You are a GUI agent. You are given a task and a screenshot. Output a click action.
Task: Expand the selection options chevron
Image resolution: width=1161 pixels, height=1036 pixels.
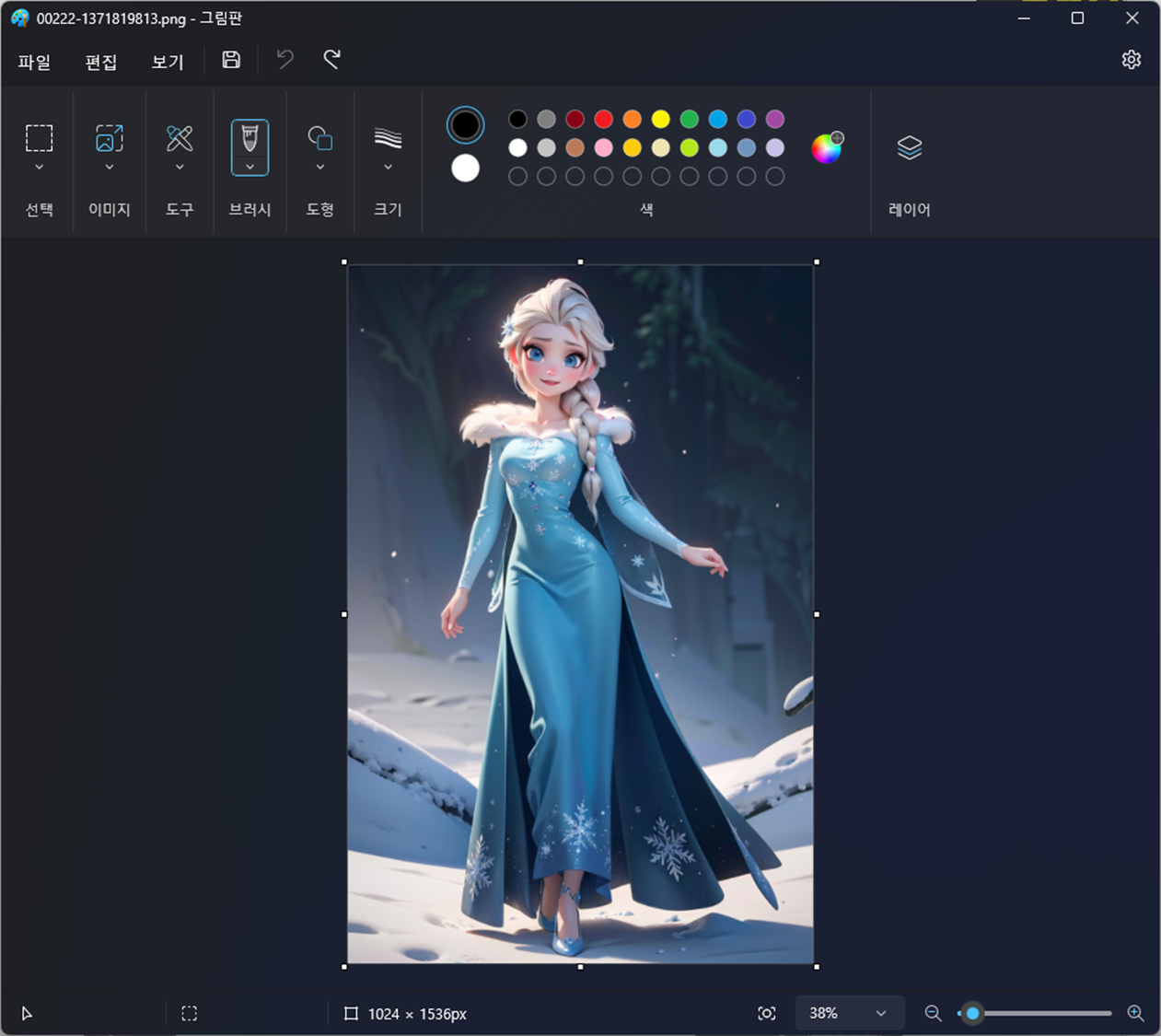pyautogui.click(x=39, y=168)
